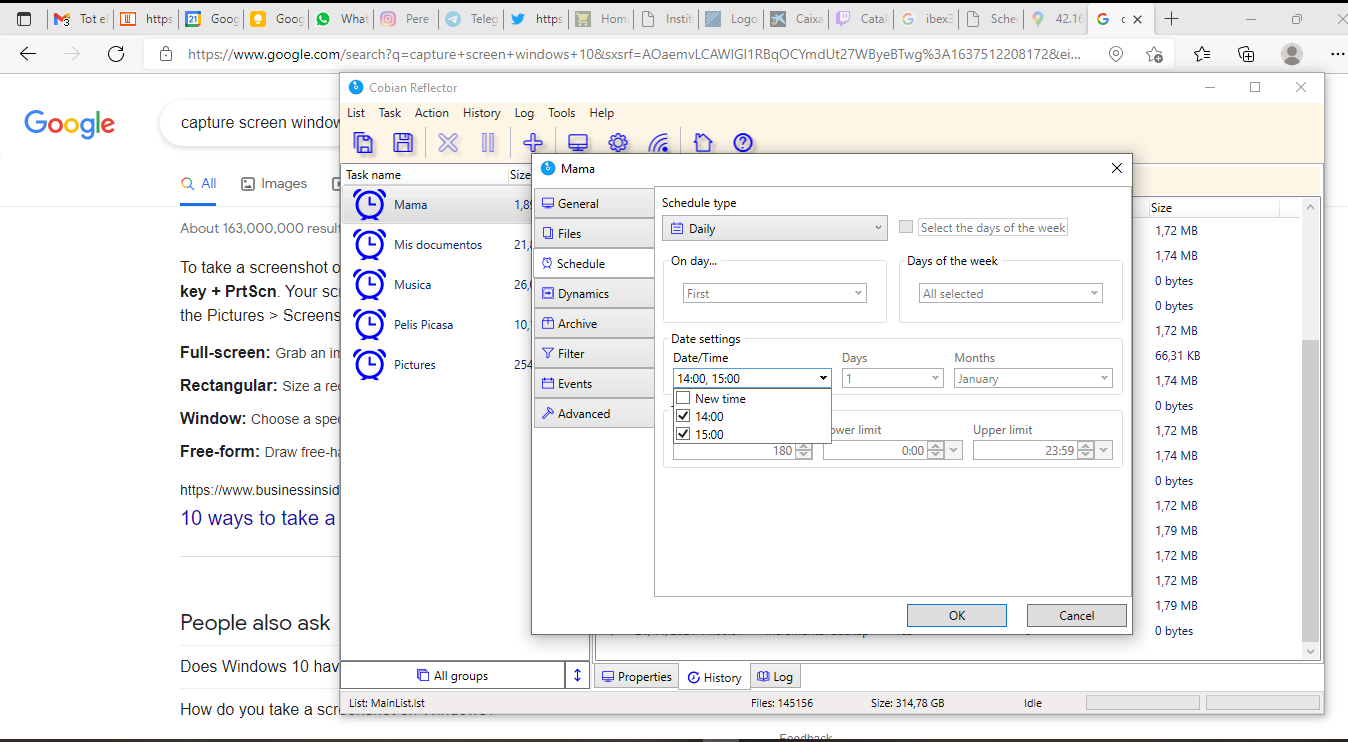Uncheck the 15:00 time checkbox
1348x742 pixels.
tap(683, 434)
